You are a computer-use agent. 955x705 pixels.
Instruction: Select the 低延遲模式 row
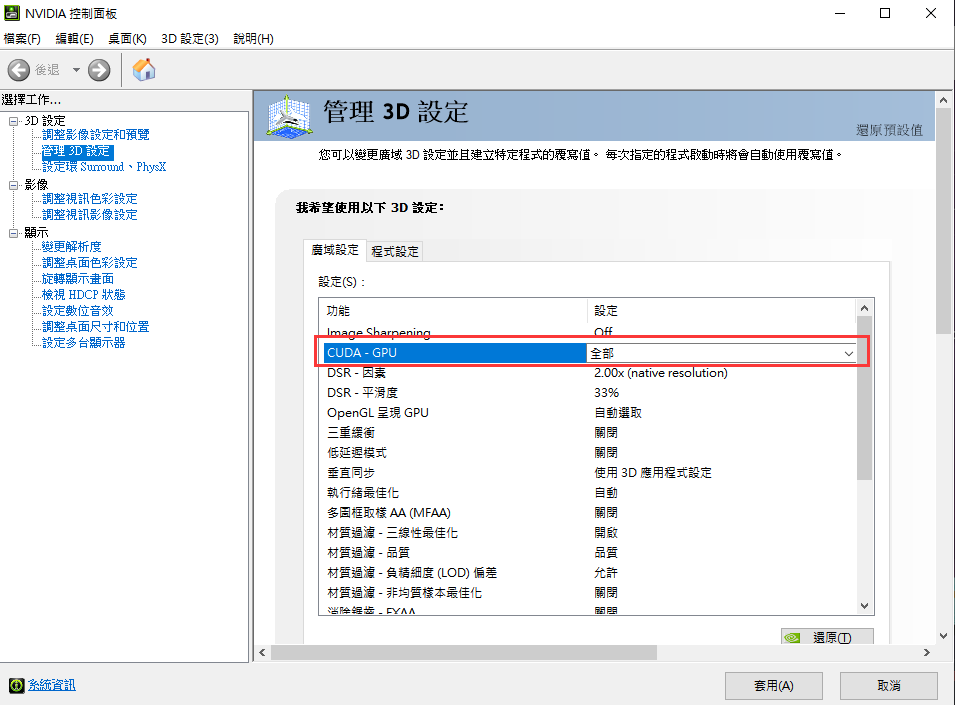click(588, 453)
